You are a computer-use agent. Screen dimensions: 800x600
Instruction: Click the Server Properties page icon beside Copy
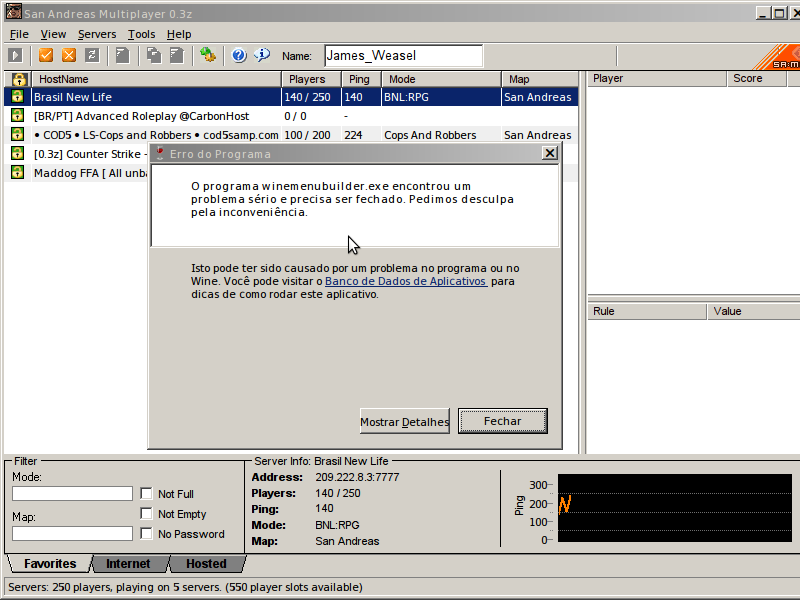coord(177,55)
